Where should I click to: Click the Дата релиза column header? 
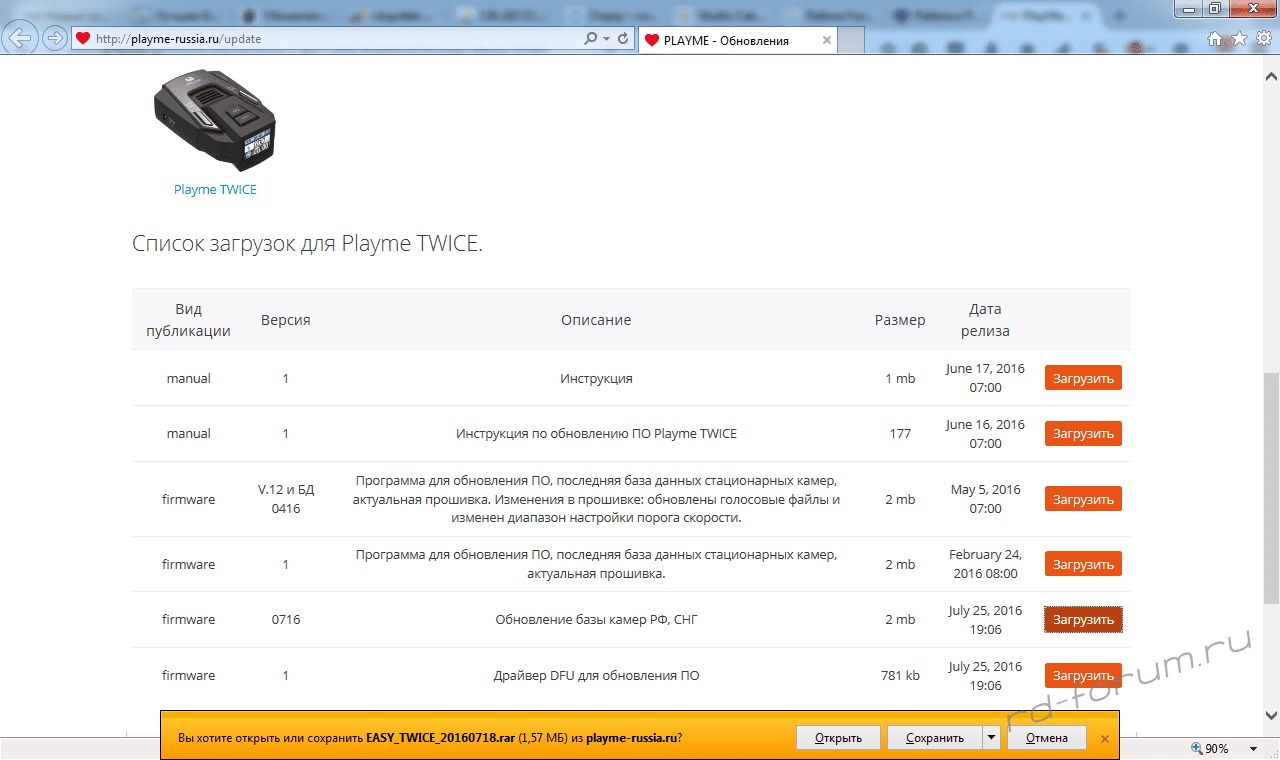point(985,320)
